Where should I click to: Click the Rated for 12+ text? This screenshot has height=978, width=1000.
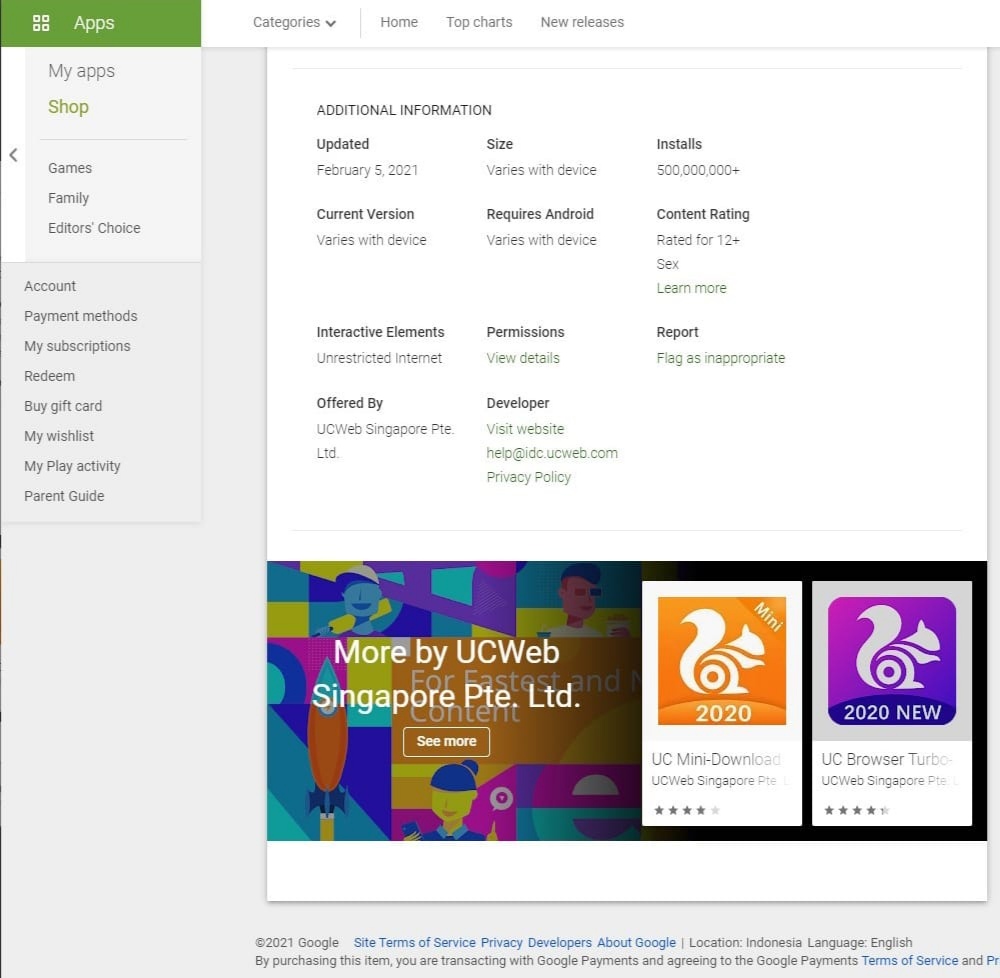[x=698, y=240]
